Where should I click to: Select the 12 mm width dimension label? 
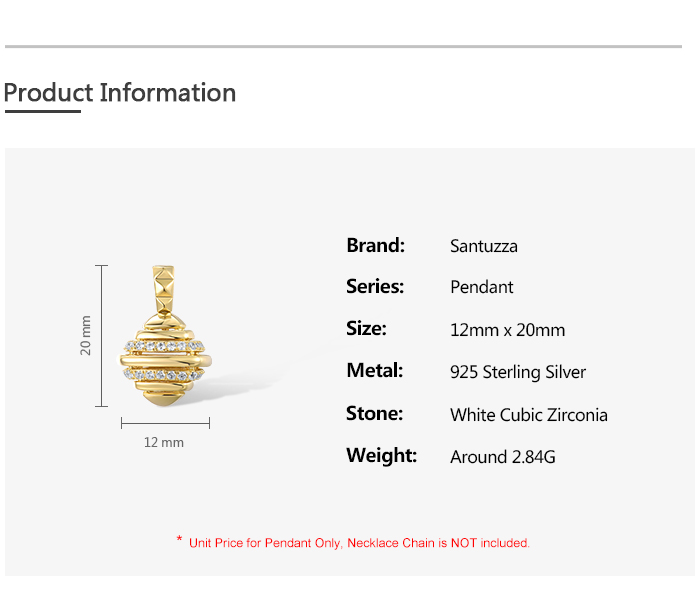coord(164,442)
